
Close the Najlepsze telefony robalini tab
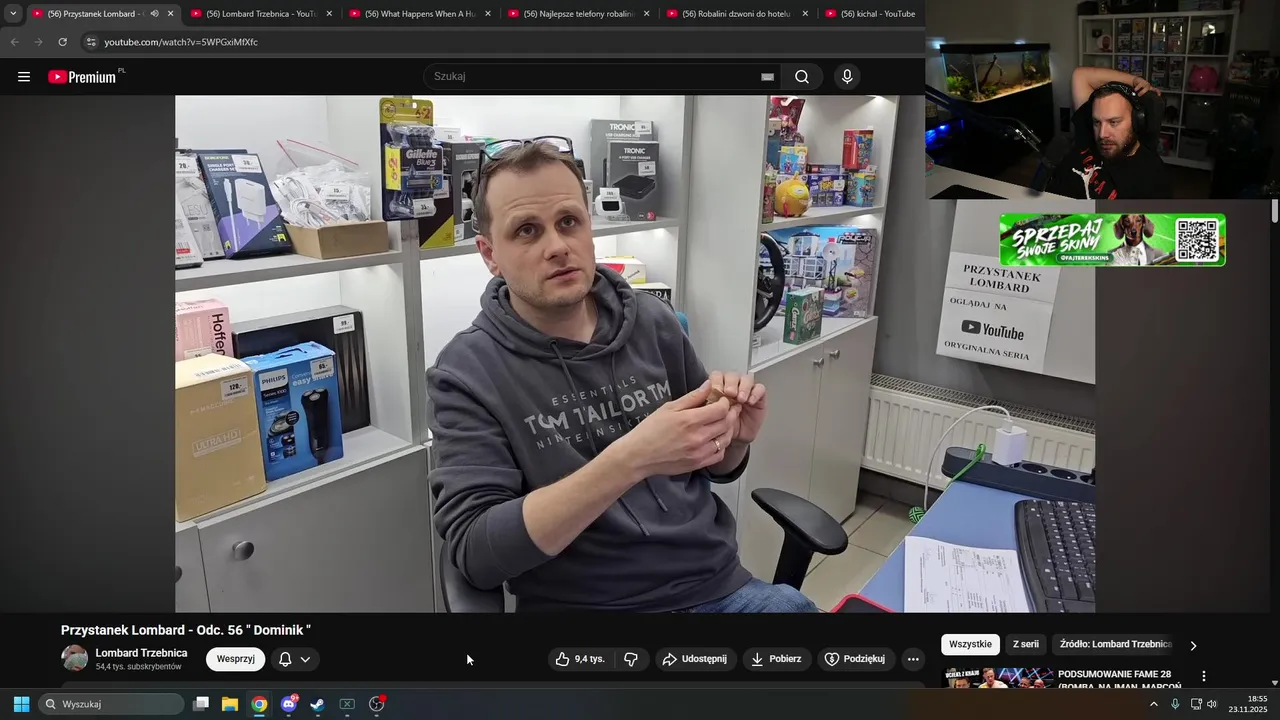coord(647,14)
